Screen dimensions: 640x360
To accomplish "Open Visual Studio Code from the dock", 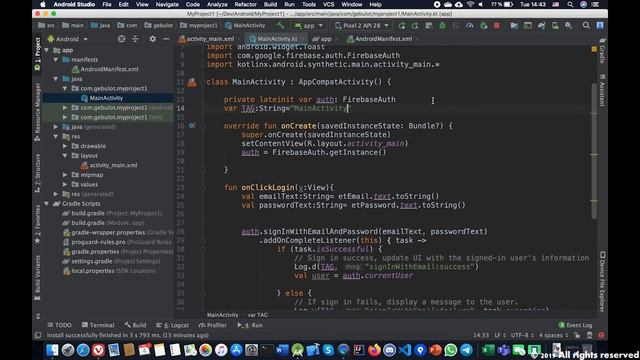I will tap(404, 350).
